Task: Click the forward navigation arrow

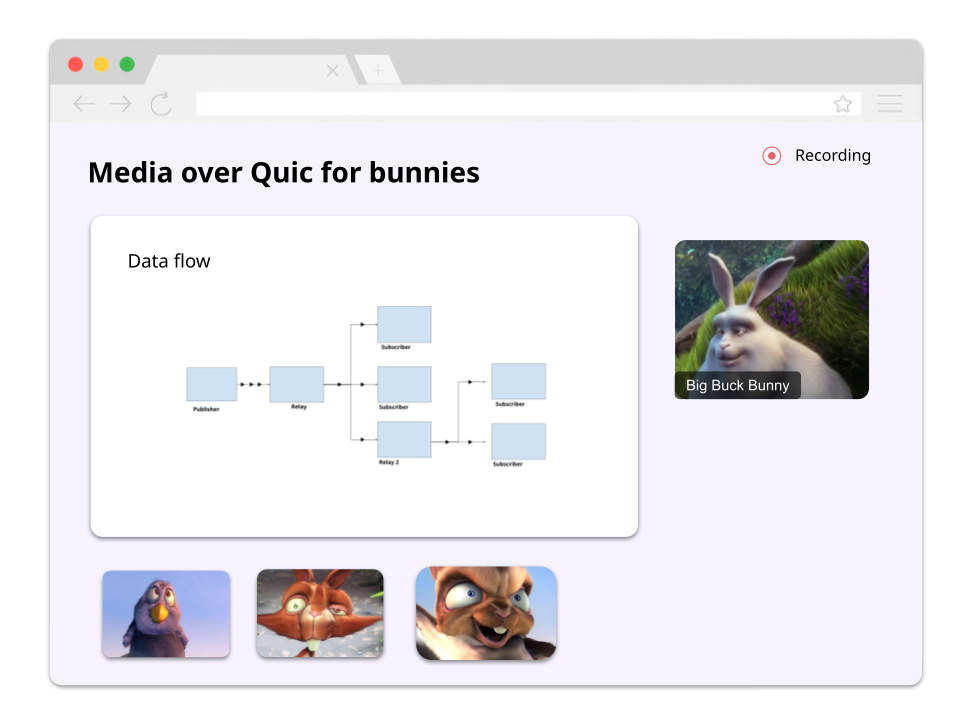Action: [120, 104]
